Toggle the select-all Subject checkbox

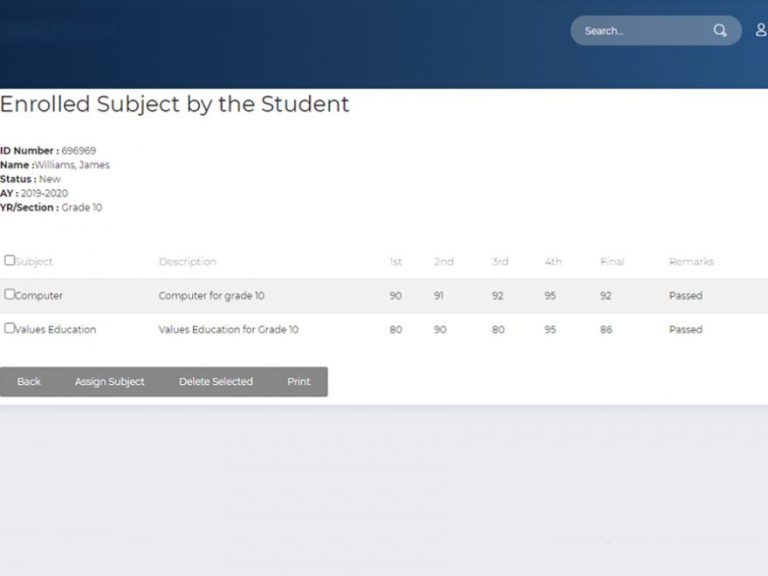pyautogui.click(x=10, y=260)
